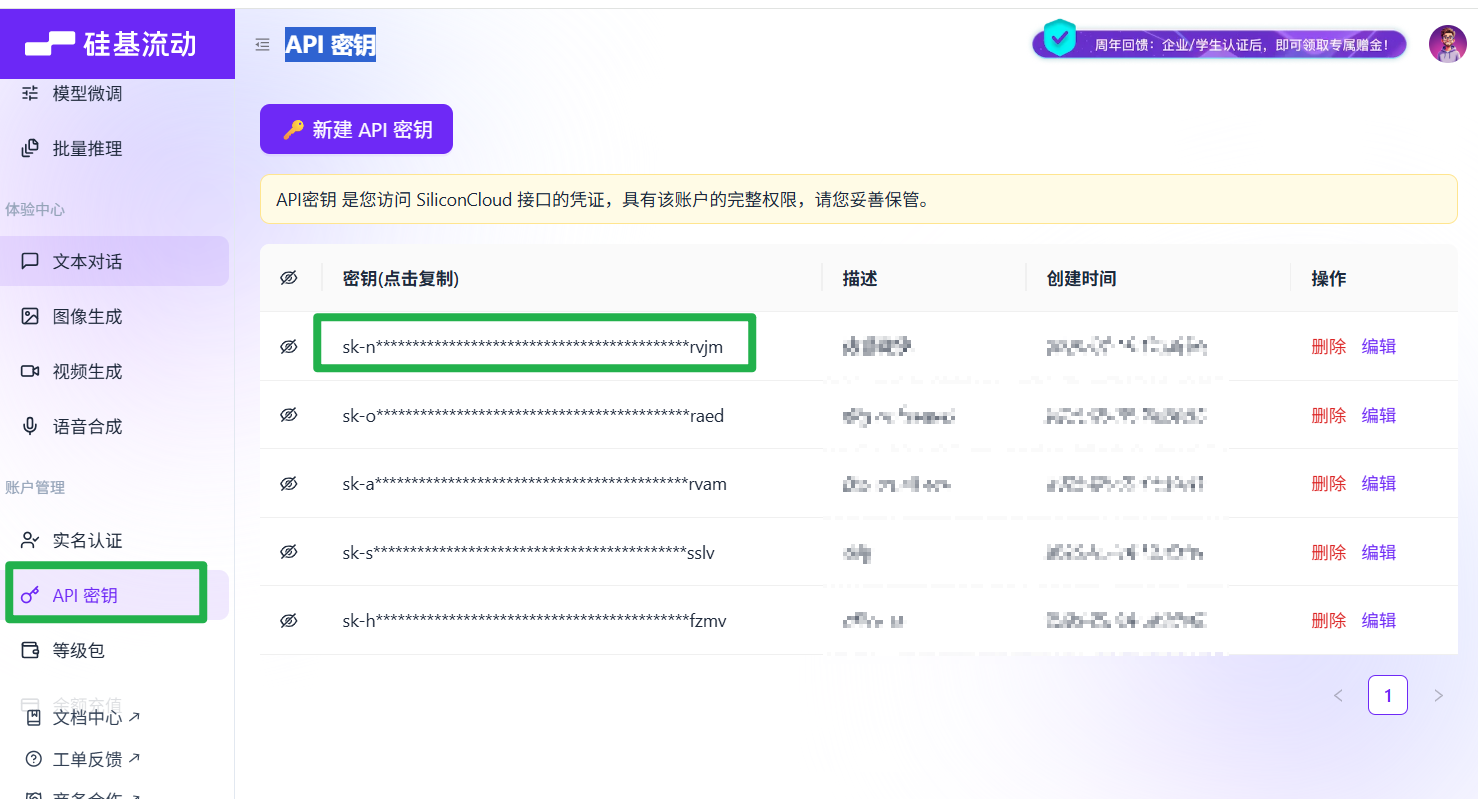Screen dimensions: 1478x799
Task: Go to previous page arrow in pagination
Action: (x=1338, y=695)
